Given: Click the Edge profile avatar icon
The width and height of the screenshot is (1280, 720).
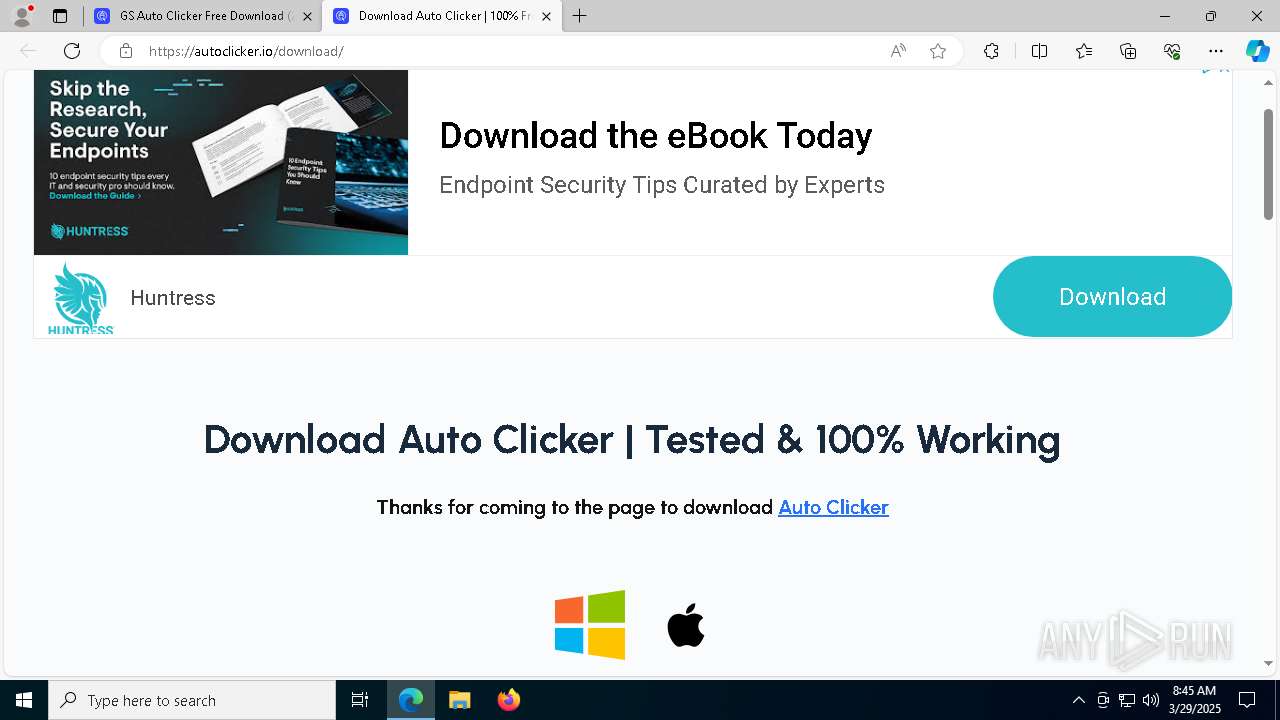Looking at the screenshot, I should click(x=22, y=16).
